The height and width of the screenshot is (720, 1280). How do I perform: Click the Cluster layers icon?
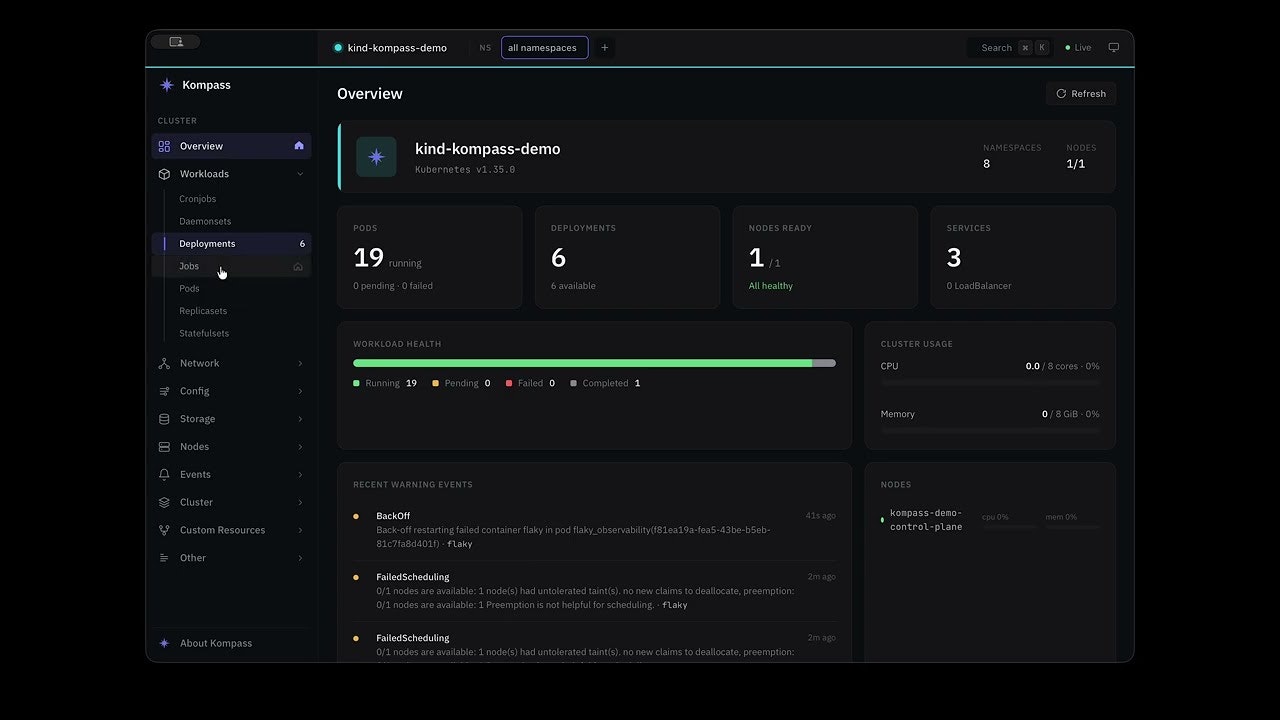[164, 502]
